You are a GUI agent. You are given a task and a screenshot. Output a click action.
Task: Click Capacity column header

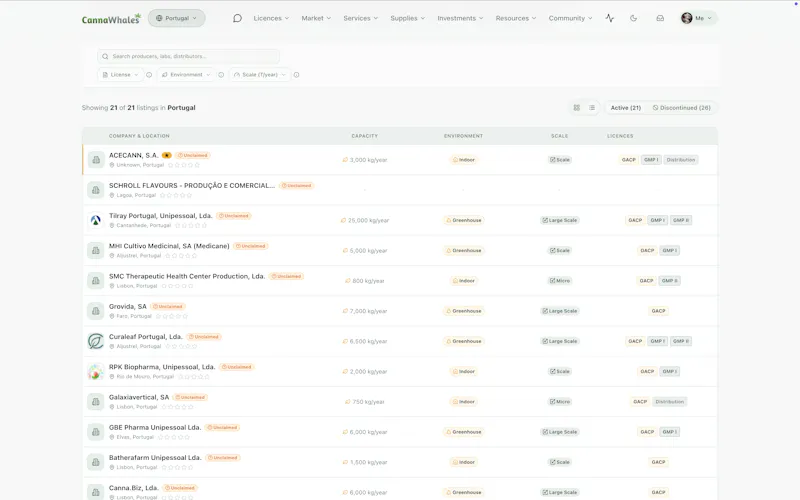tap(365, 136)
